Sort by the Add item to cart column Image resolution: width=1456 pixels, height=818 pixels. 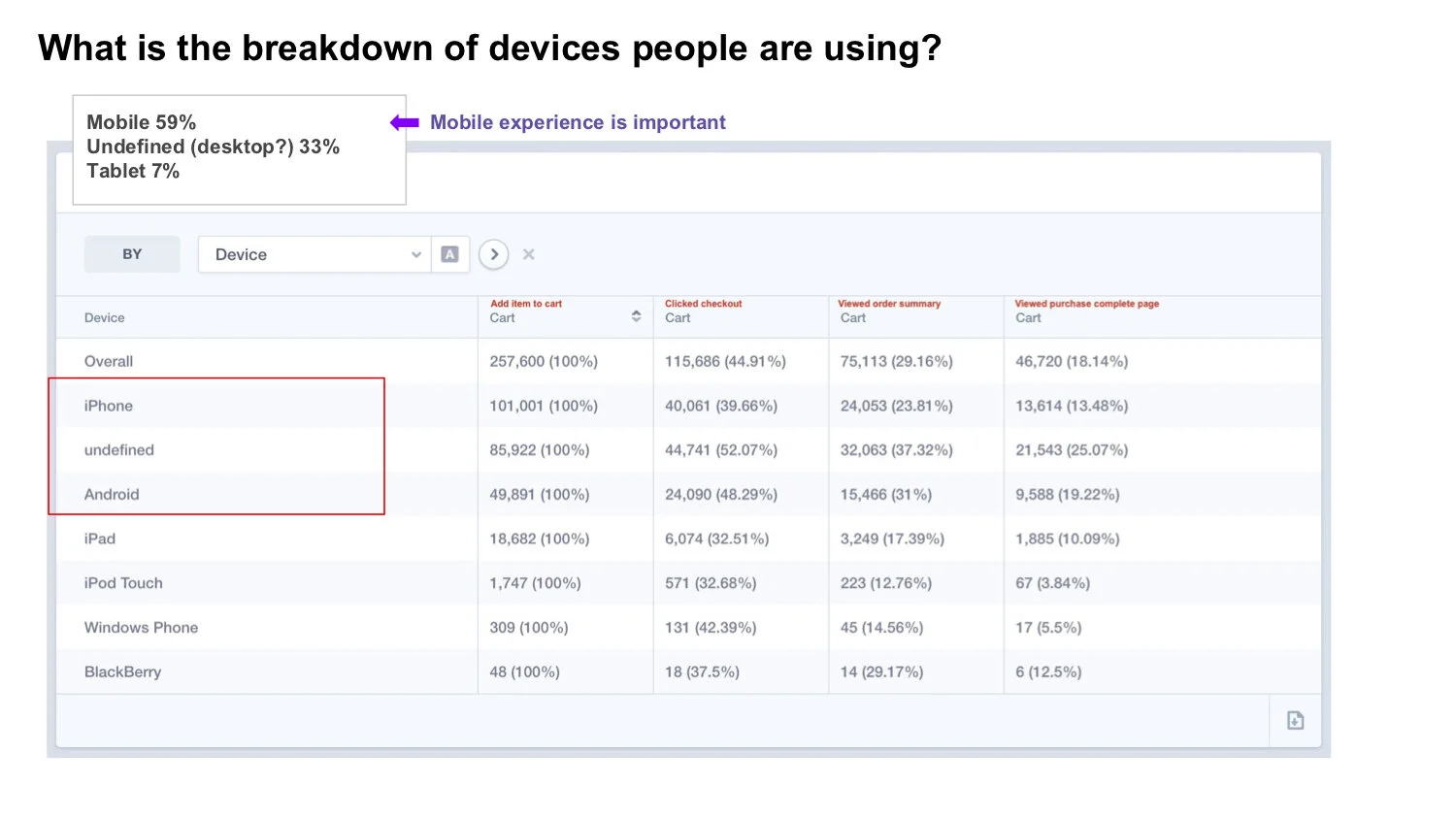click(636, 316)
